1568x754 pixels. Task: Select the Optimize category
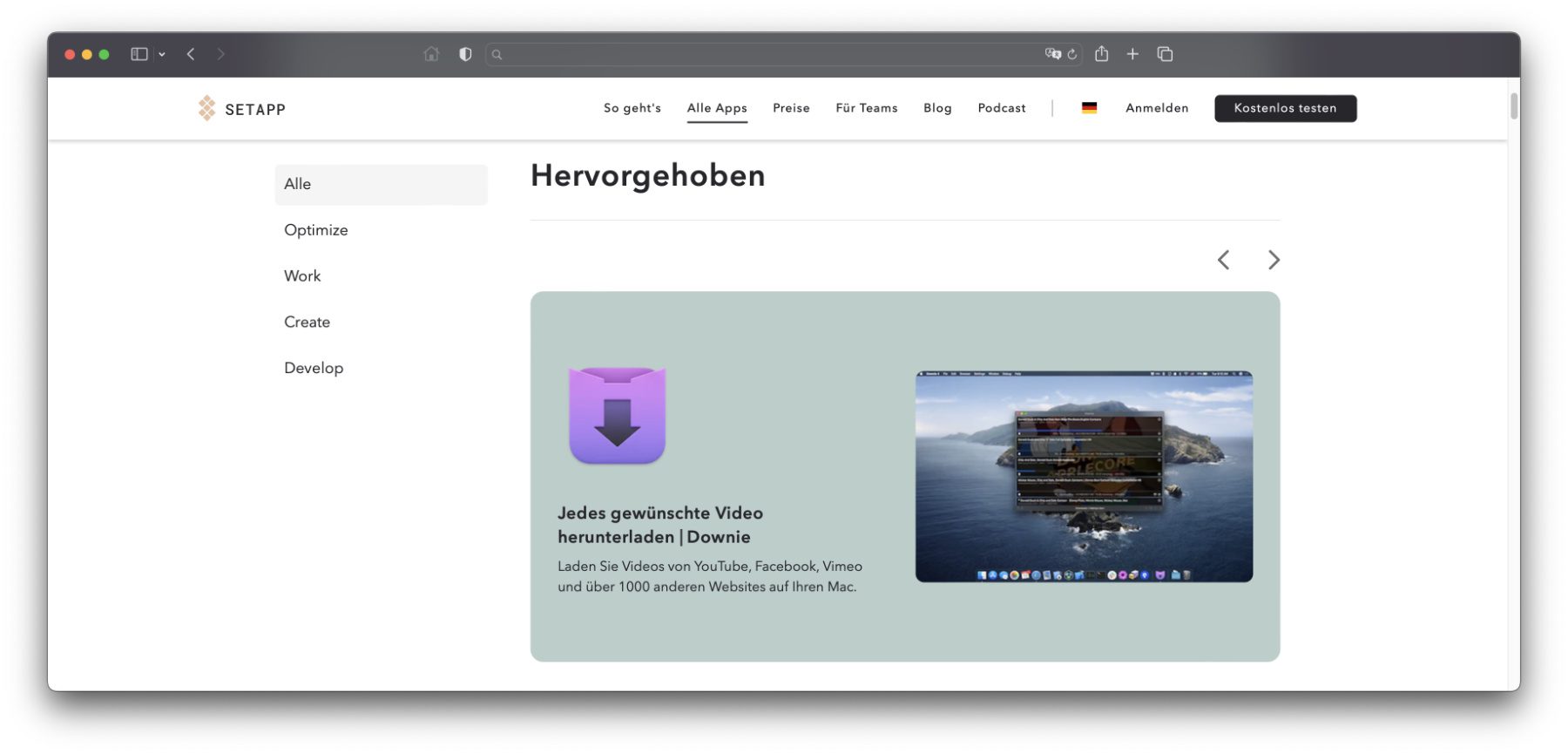pyautogui.click(x=316, y=230)
